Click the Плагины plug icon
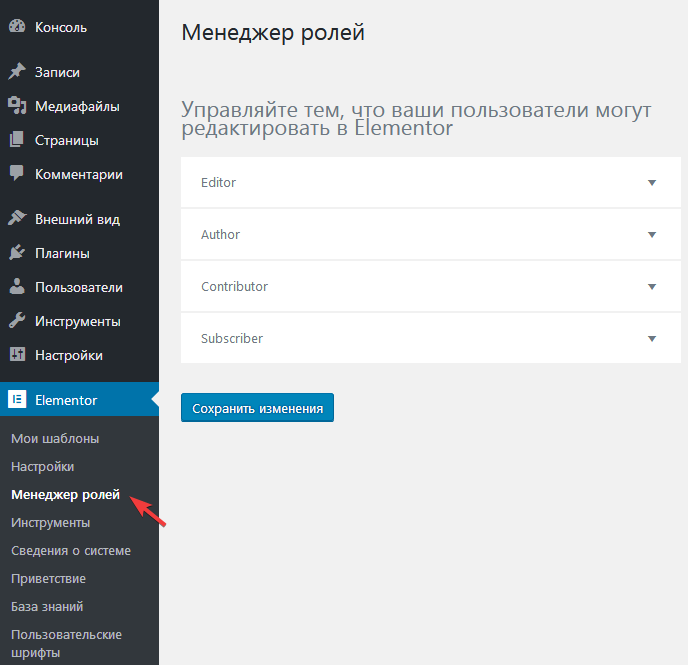Screen dimensions: 688x665 (x=17, y=253)
